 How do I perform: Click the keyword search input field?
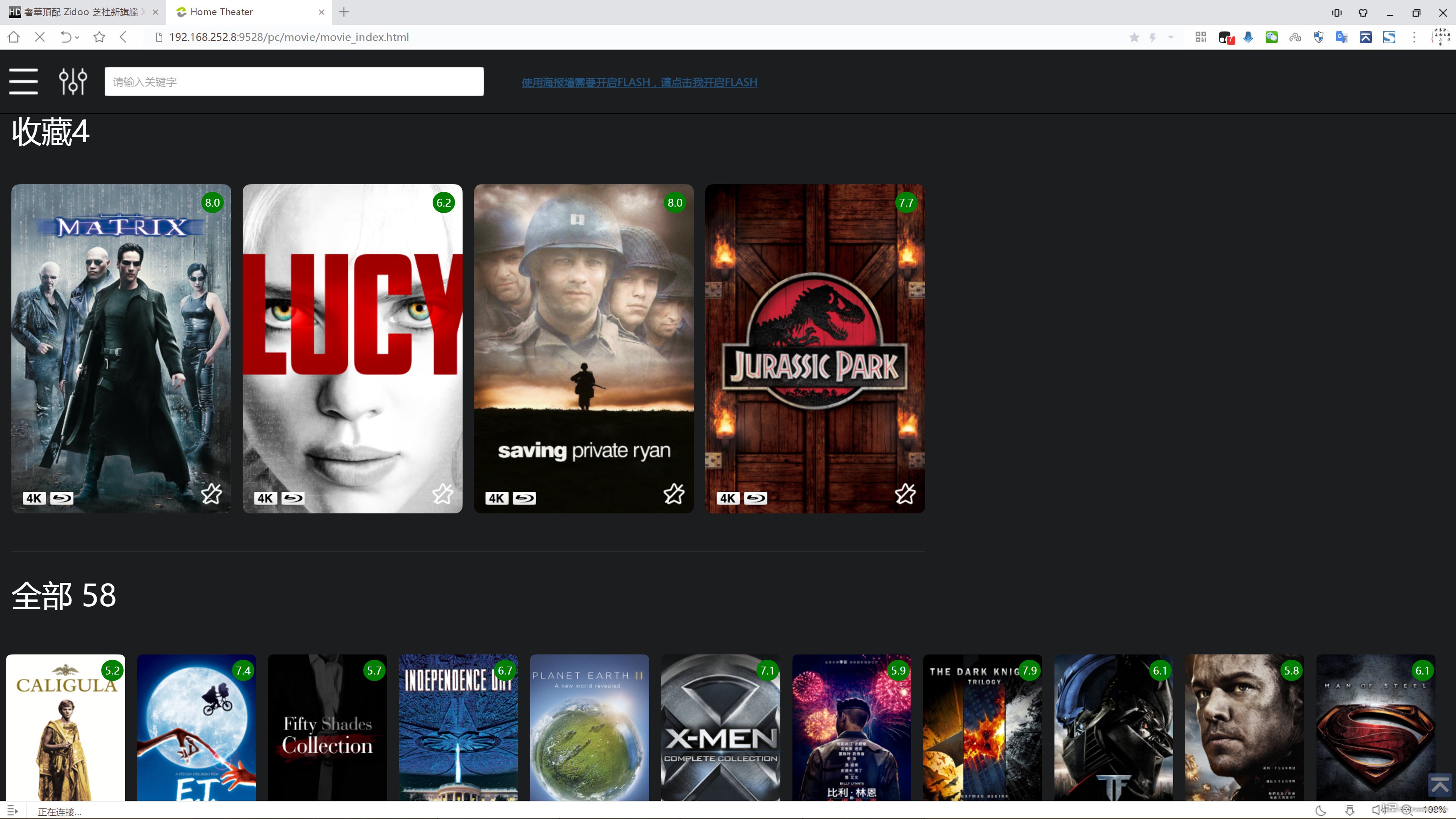click(294, 82)
